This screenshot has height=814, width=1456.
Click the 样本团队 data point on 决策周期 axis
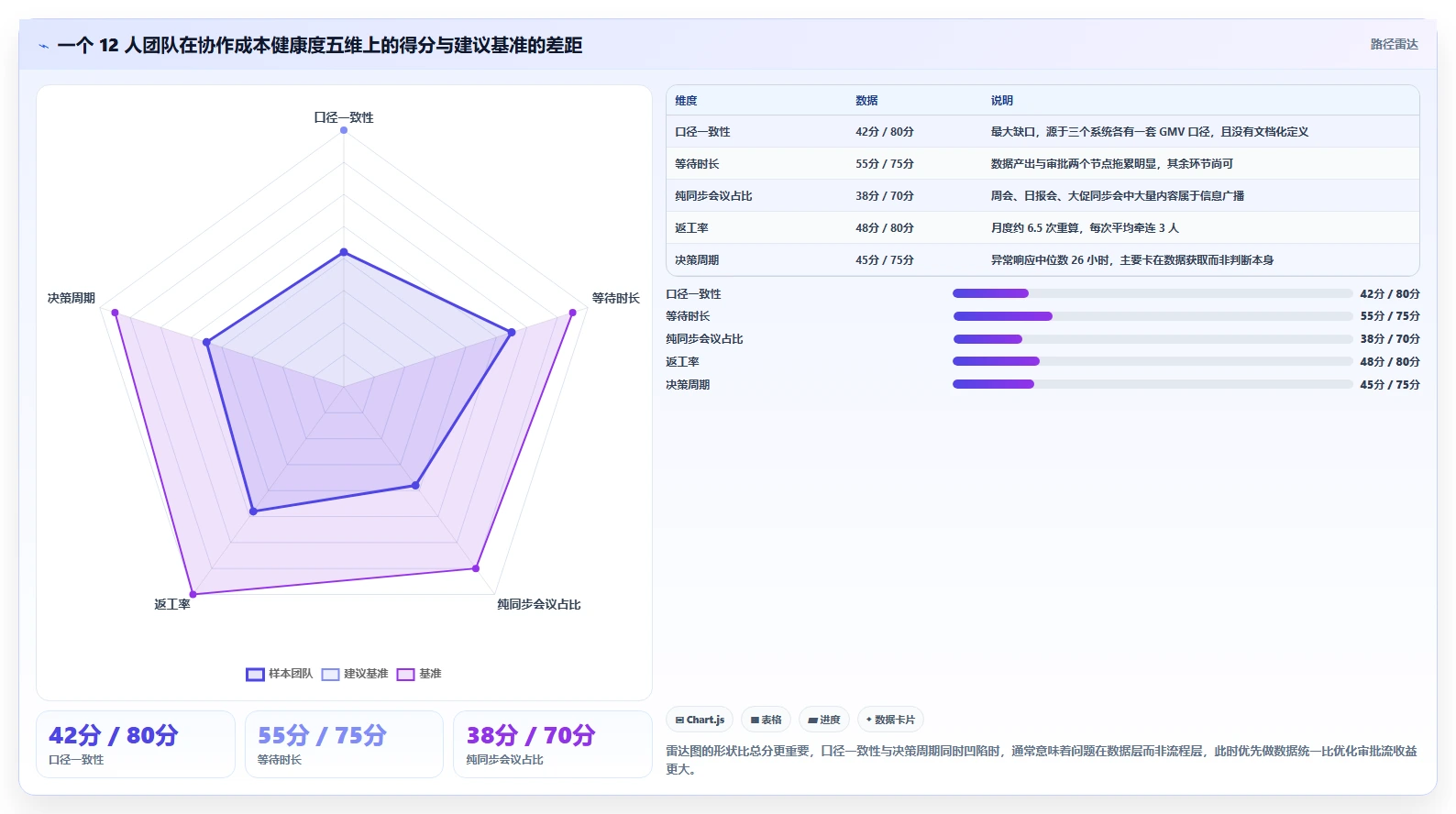click(207, 343)
